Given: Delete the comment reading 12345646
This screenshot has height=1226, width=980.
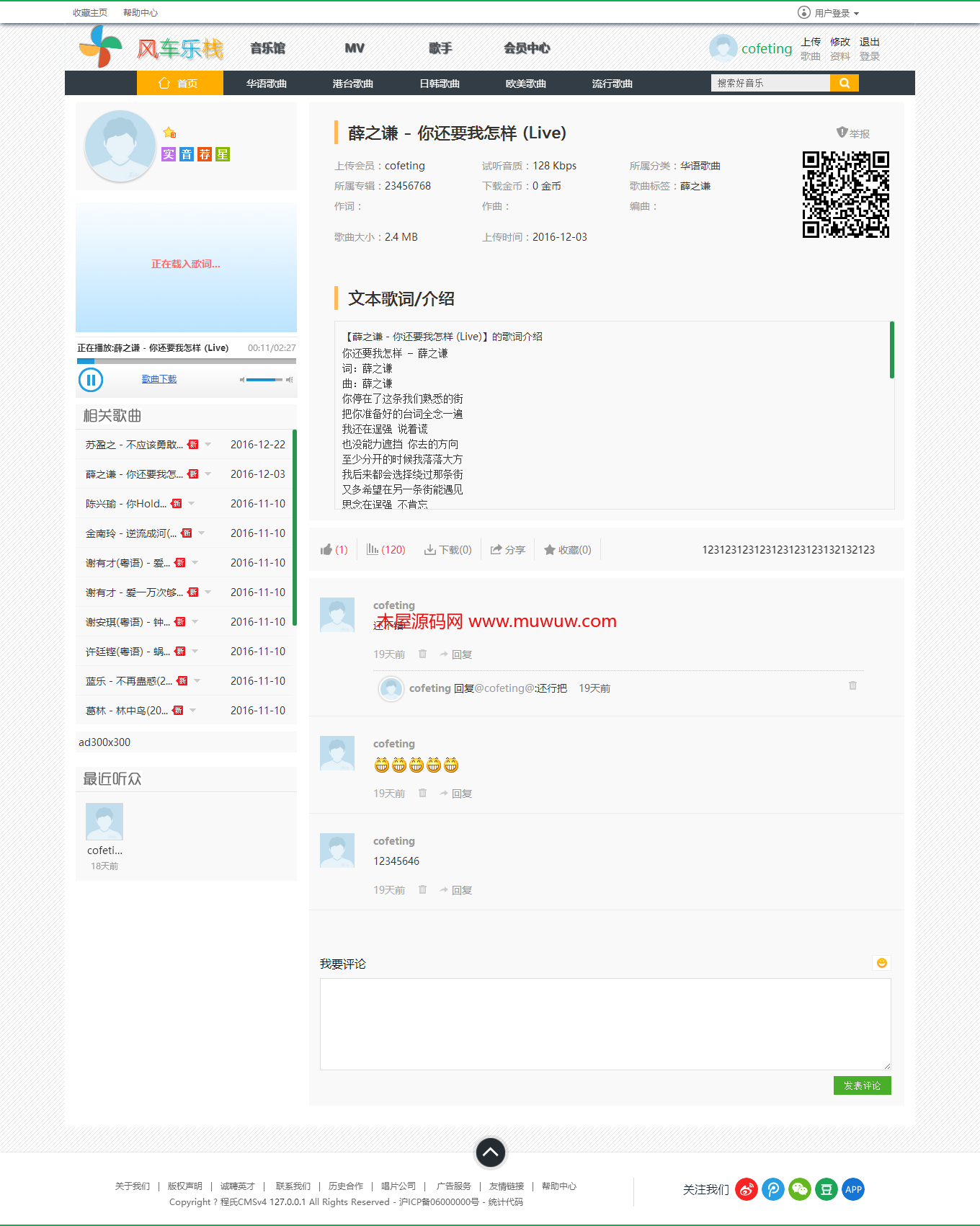Looking at the screenshot, I should point(423,890).
